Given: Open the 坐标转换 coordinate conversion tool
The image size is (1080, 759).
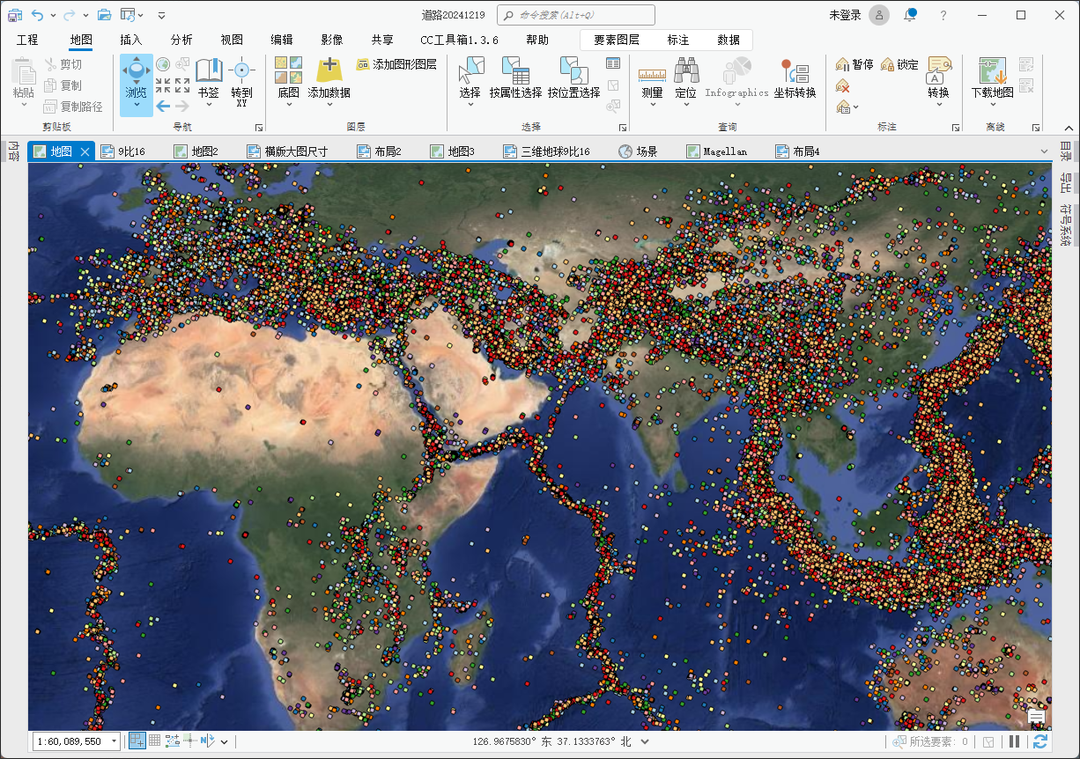Looking at the screenshot, I should (795, 78).
